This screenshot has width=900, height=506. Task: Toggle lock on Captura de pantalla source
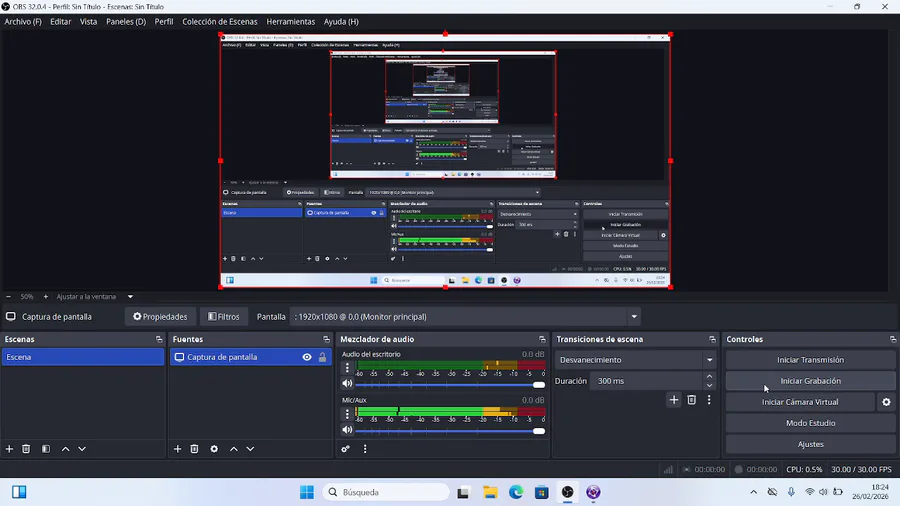pyautogui.click(x=323, y=357)
